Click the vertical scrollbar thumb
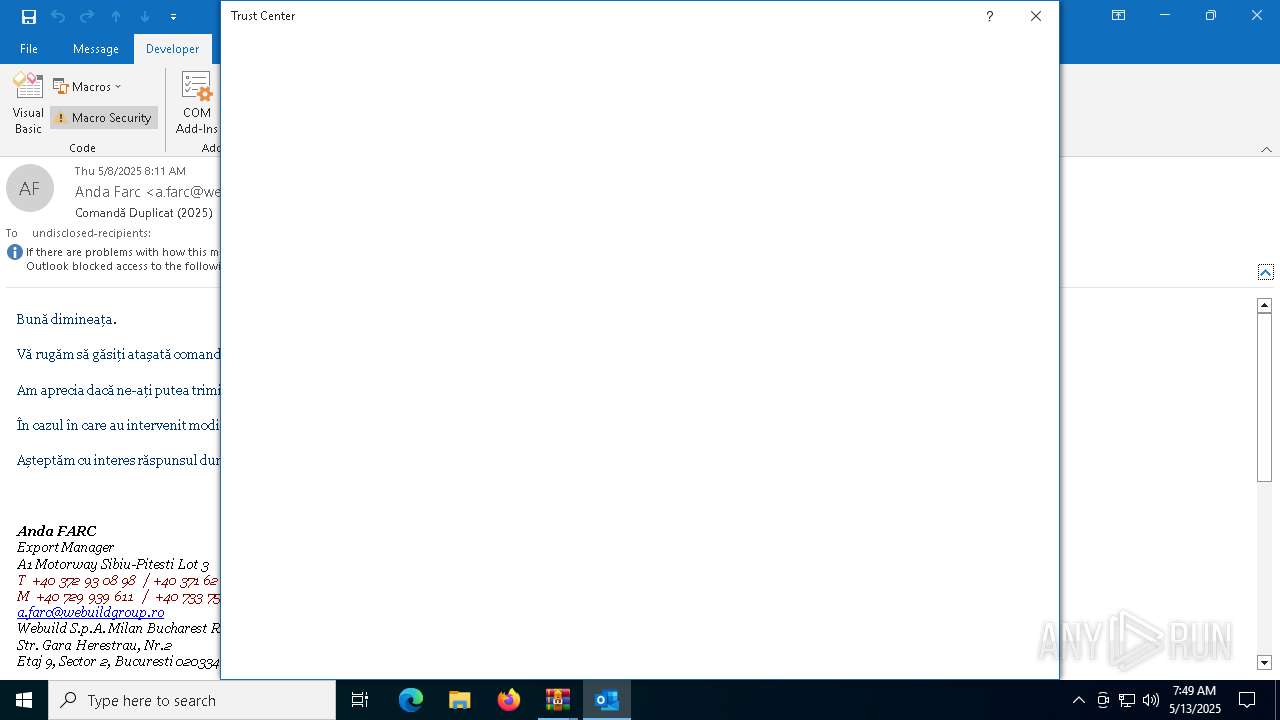Screen dimensions: 1280x720 (x=1264, y=397)
